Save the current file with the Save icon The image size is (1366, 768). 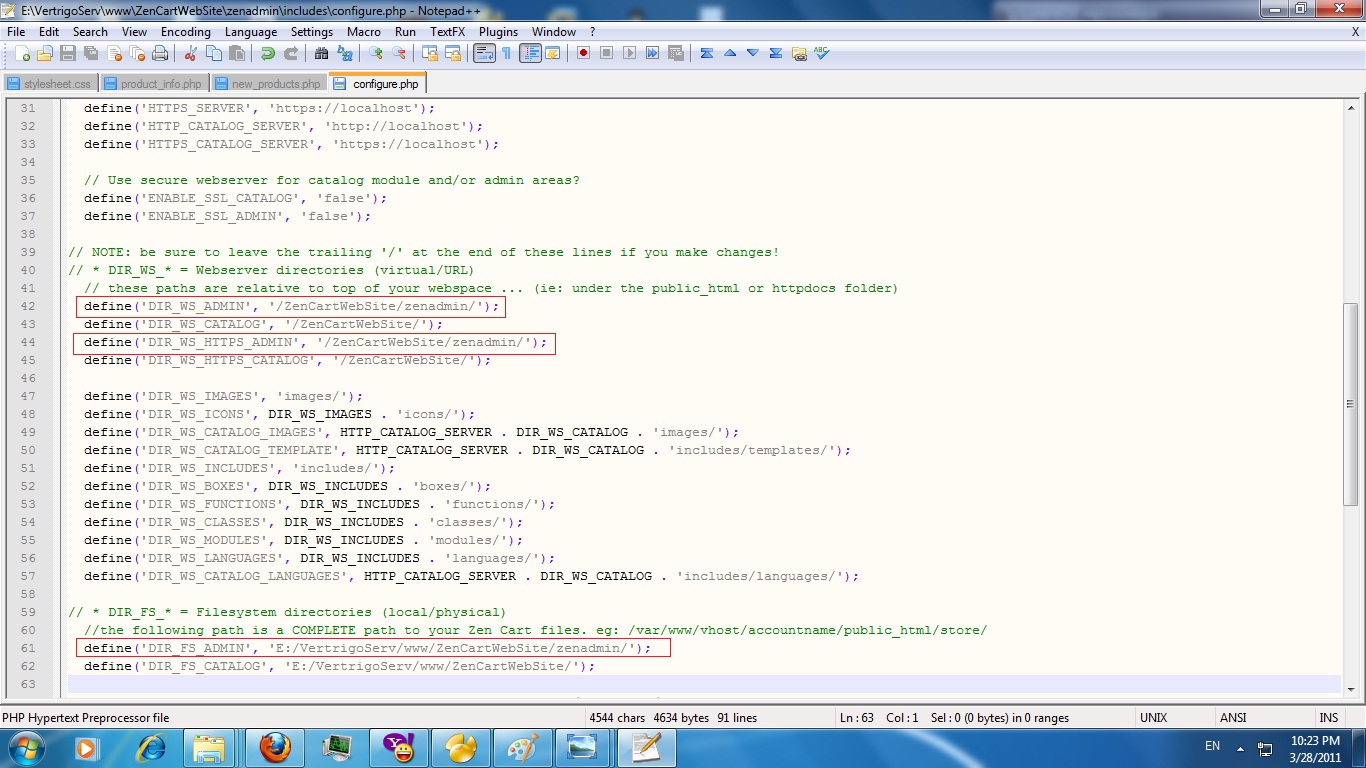pyautogui.click(x=66, y=53)
